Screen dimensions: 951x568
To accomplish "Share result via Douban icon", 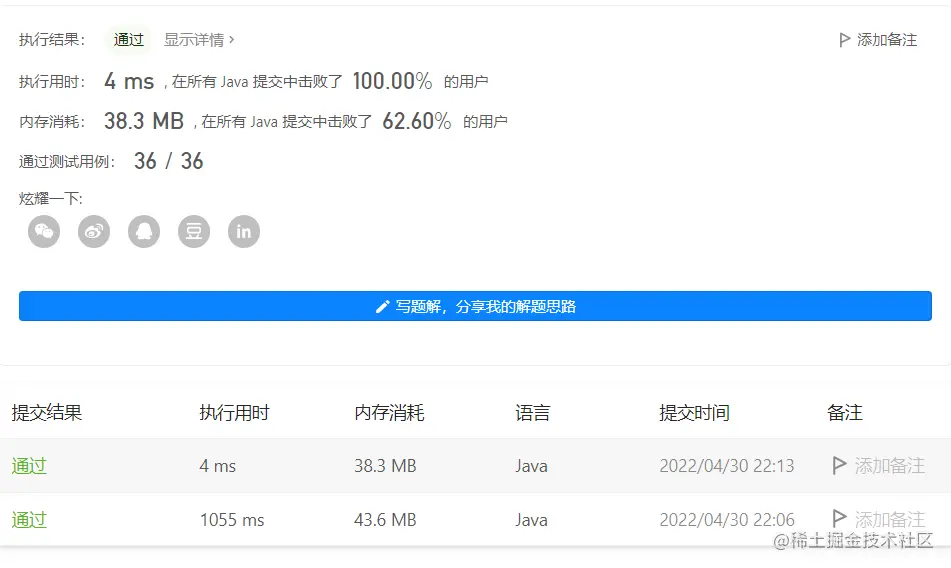I will click(194, 232).
